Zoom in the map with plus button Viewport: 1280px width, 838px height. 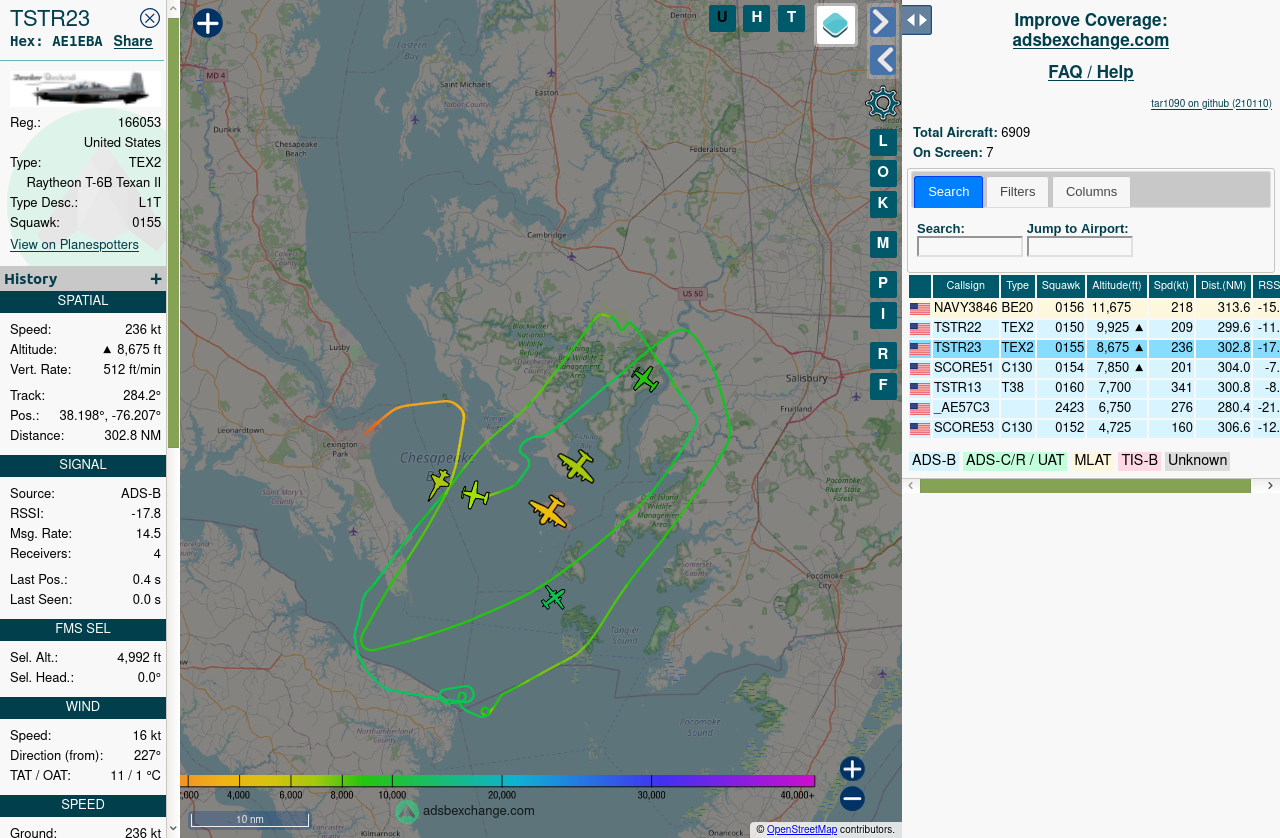852,769
